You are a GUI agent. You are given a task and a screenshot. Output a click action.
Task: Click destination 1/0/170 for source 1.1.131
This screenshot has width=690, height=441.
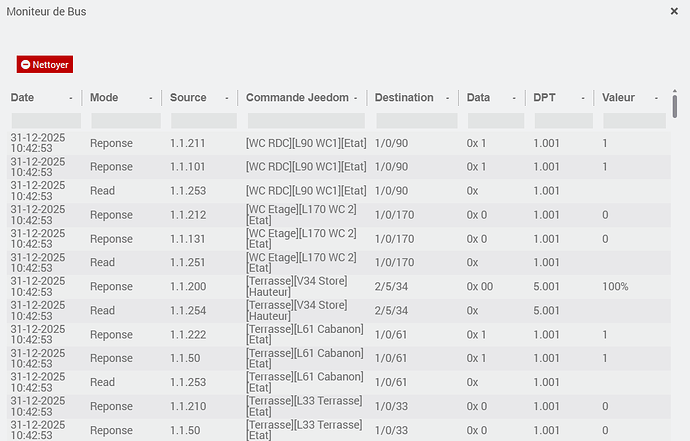point(394,239)
